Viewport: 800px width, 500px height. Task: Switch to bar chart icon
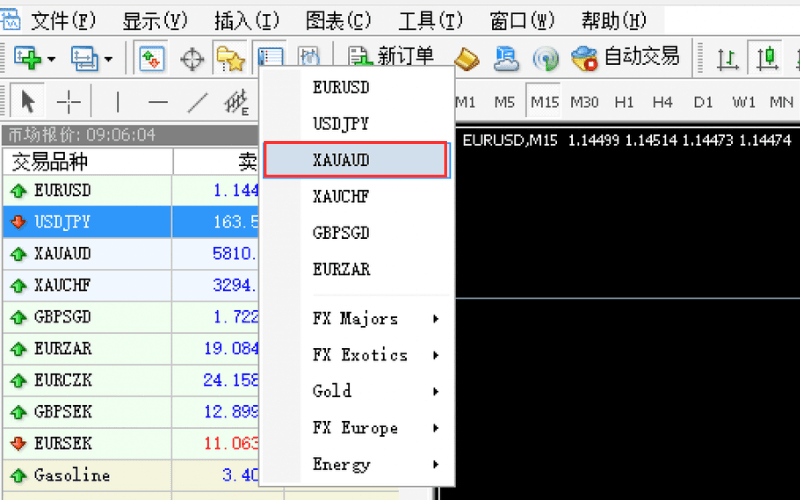click(728, 59)
